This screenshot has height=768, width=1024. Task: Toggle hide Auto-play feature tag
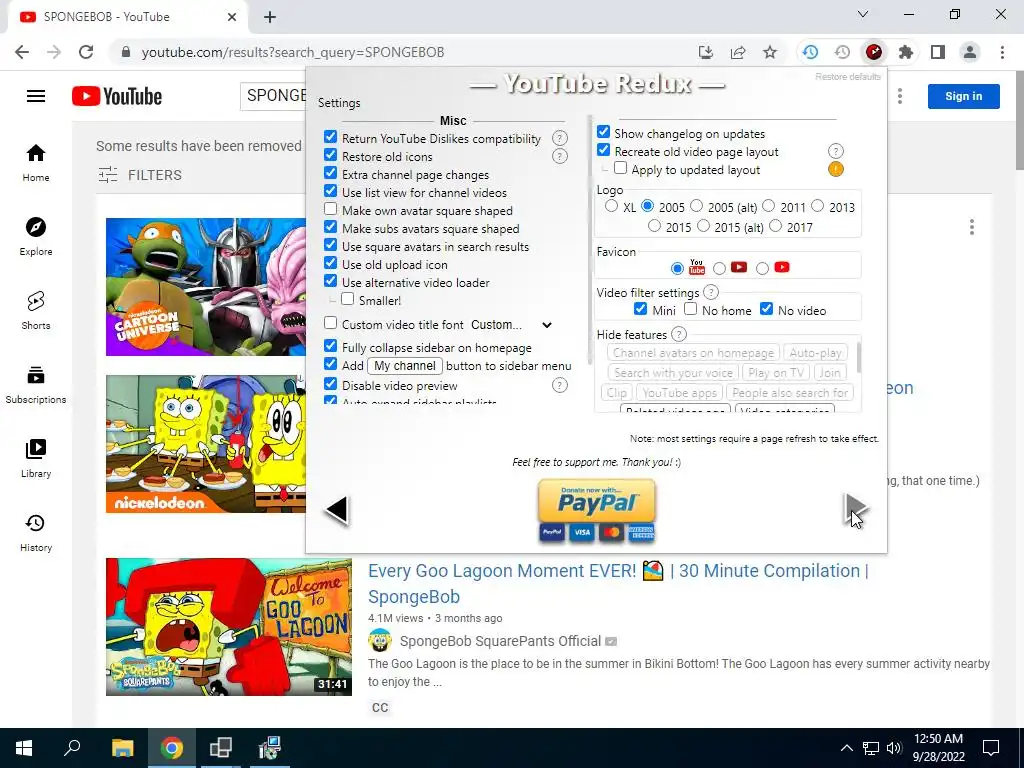pyautogui.click(x=815, y=353)
